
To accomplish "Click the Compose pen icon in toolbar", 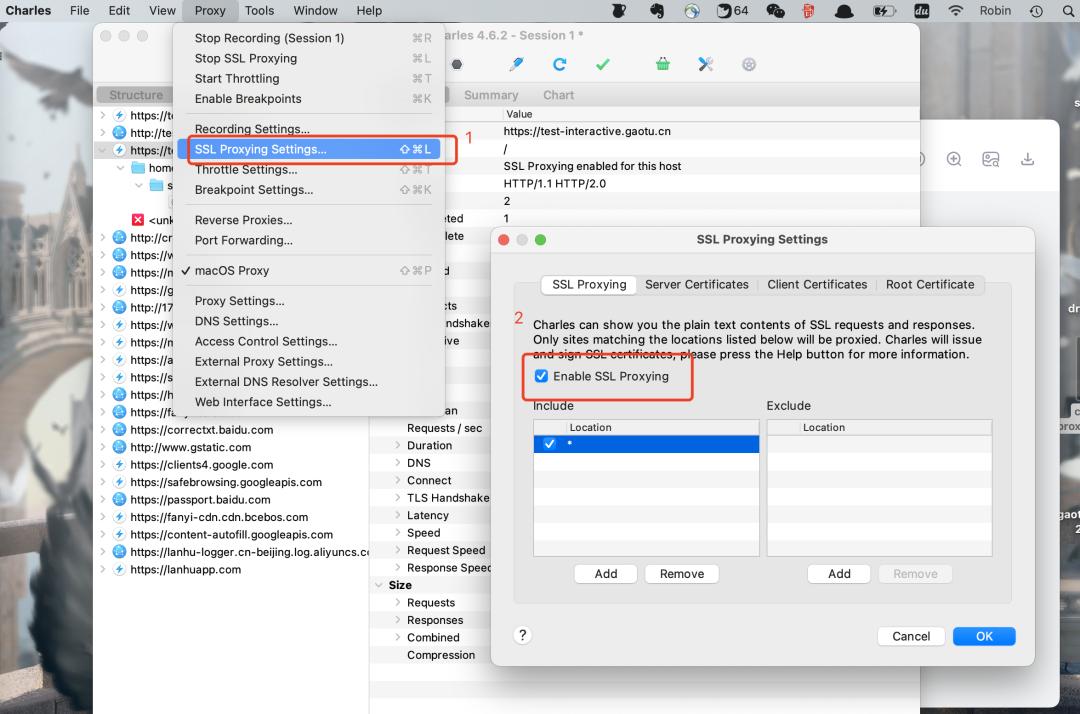I will pos(516,64).
